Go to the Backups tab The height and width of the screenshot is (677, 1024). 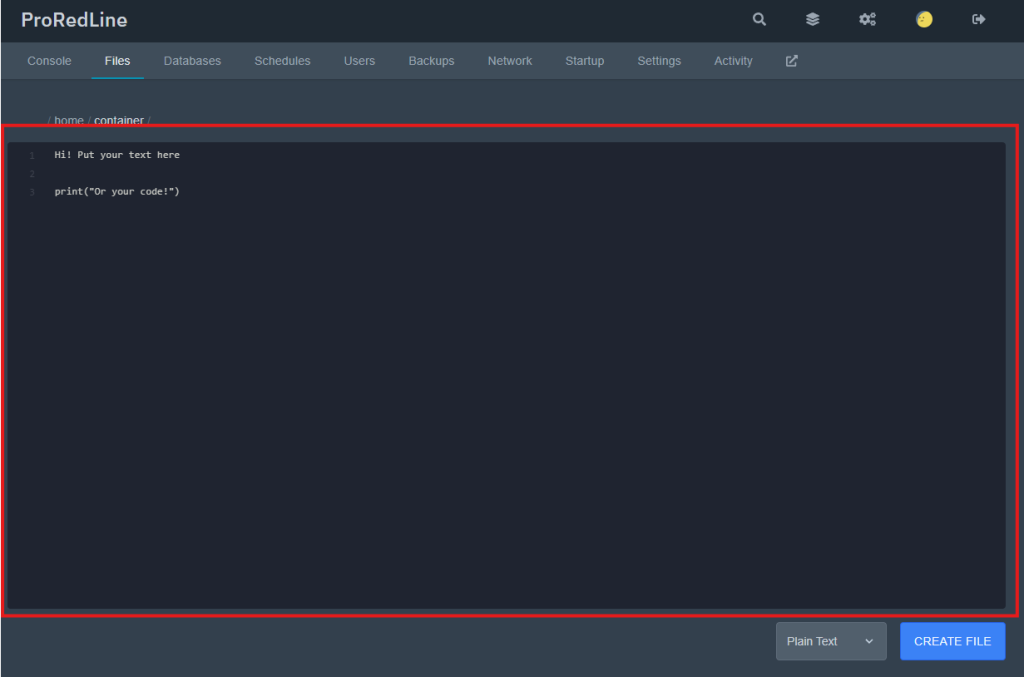[x=431, y=61]
